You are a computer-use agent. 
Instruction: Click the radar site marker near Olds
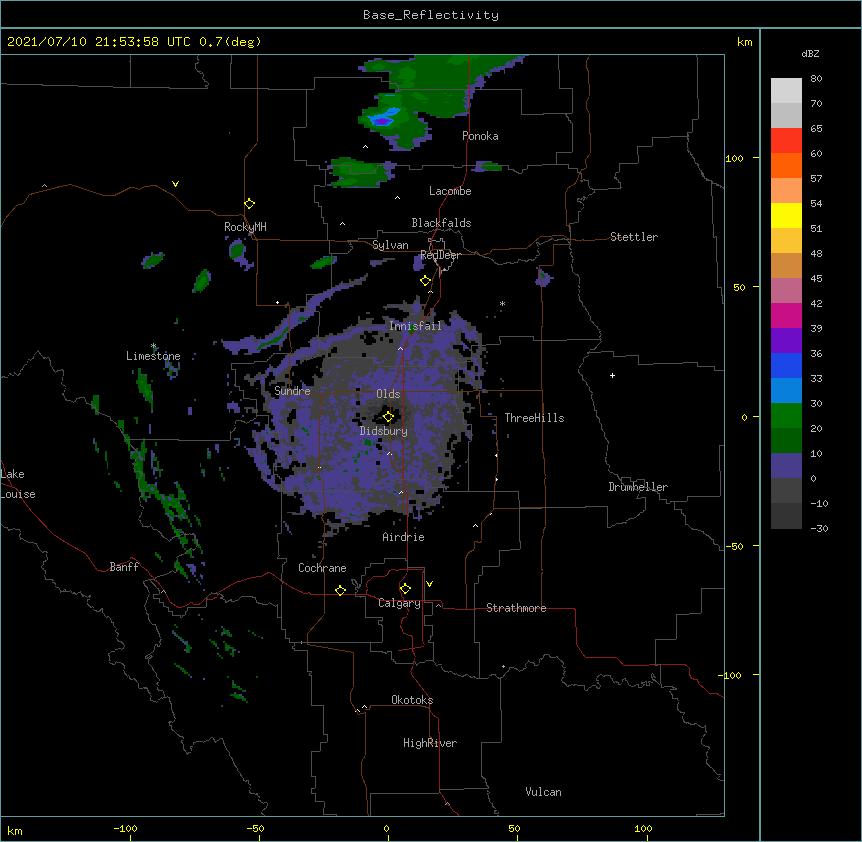coord(389,417)
